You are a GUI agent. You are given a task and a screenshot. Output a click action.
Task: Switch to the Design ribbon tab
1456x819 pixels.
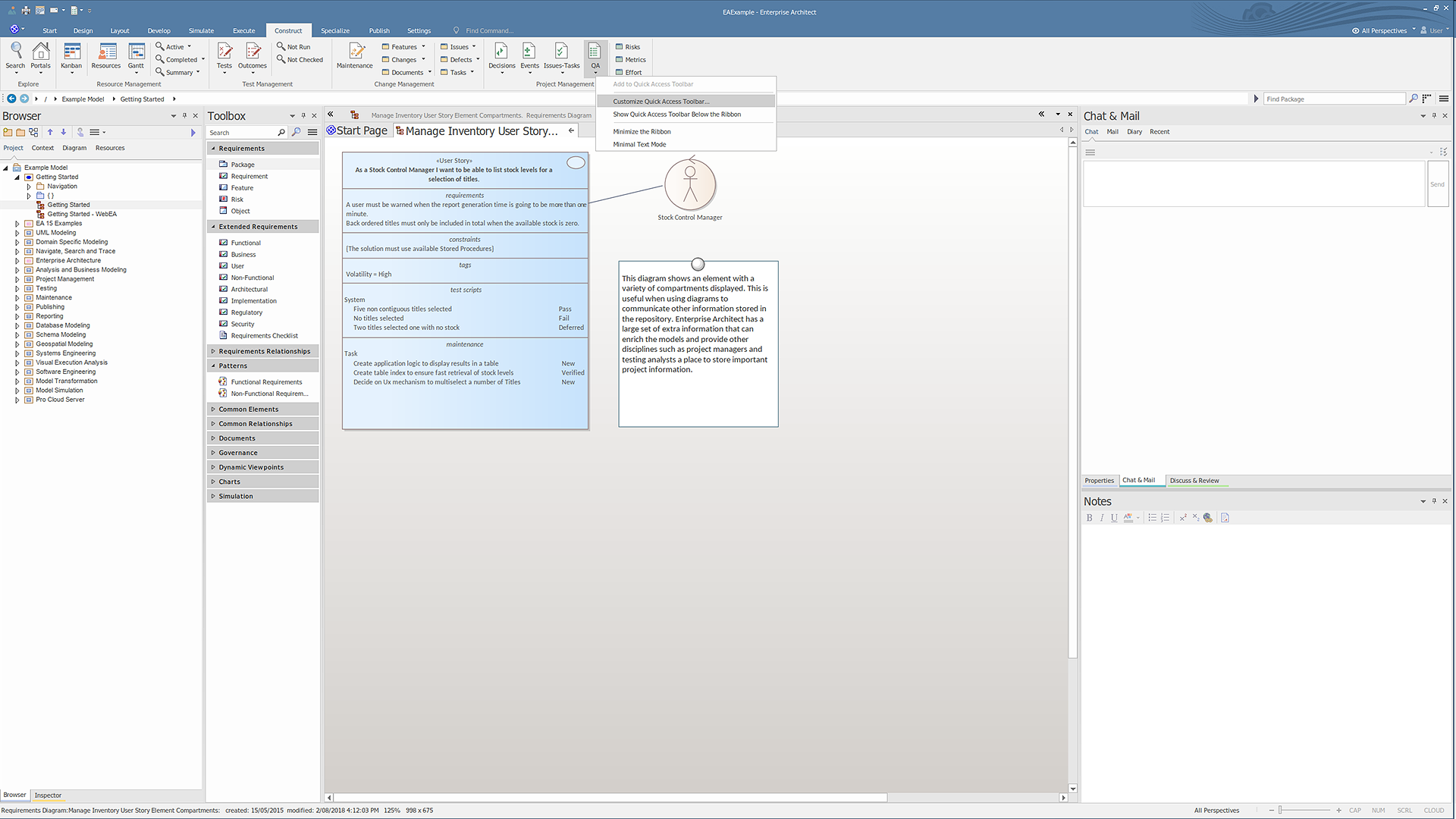[x=83, y=31]
